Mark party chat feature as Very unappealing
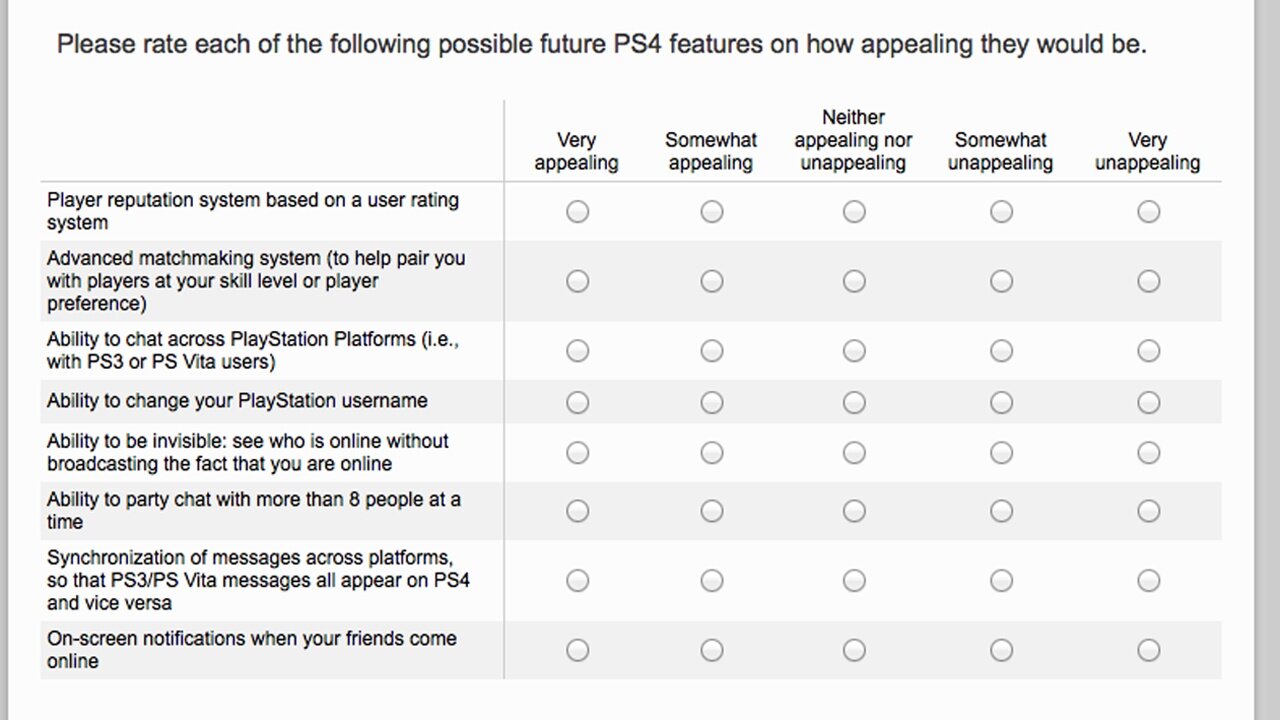The width and height of the screenshot is (1280, 720). (x=1148, y=511)
